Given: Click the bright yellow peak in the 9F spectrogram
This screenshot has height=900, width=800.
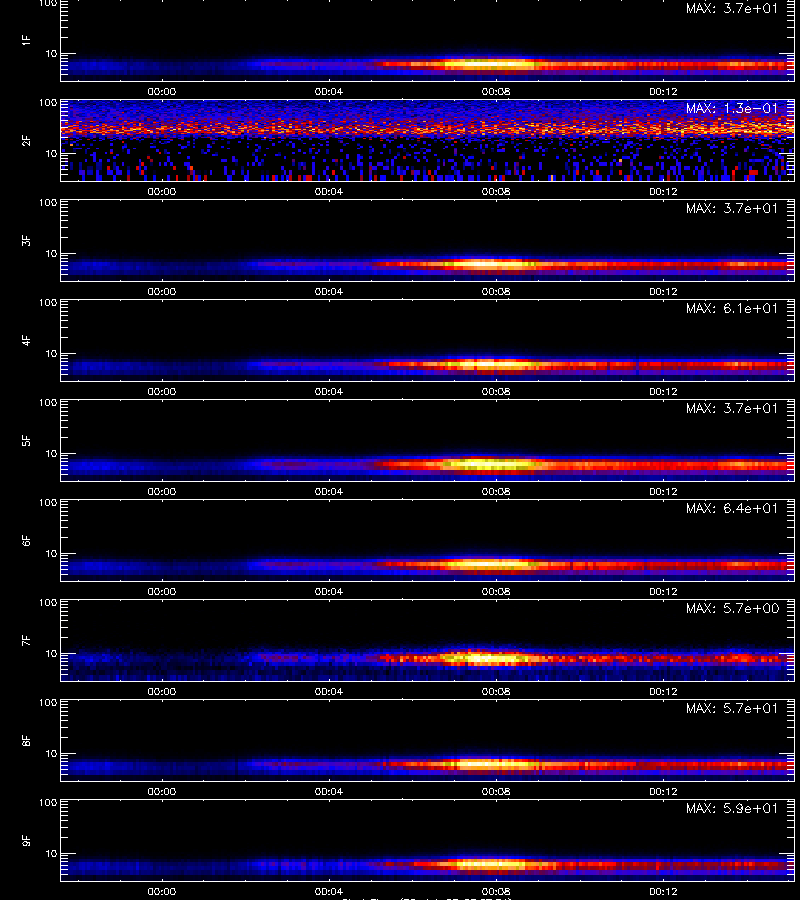Looking at the screenshot, I should [491, 864].
